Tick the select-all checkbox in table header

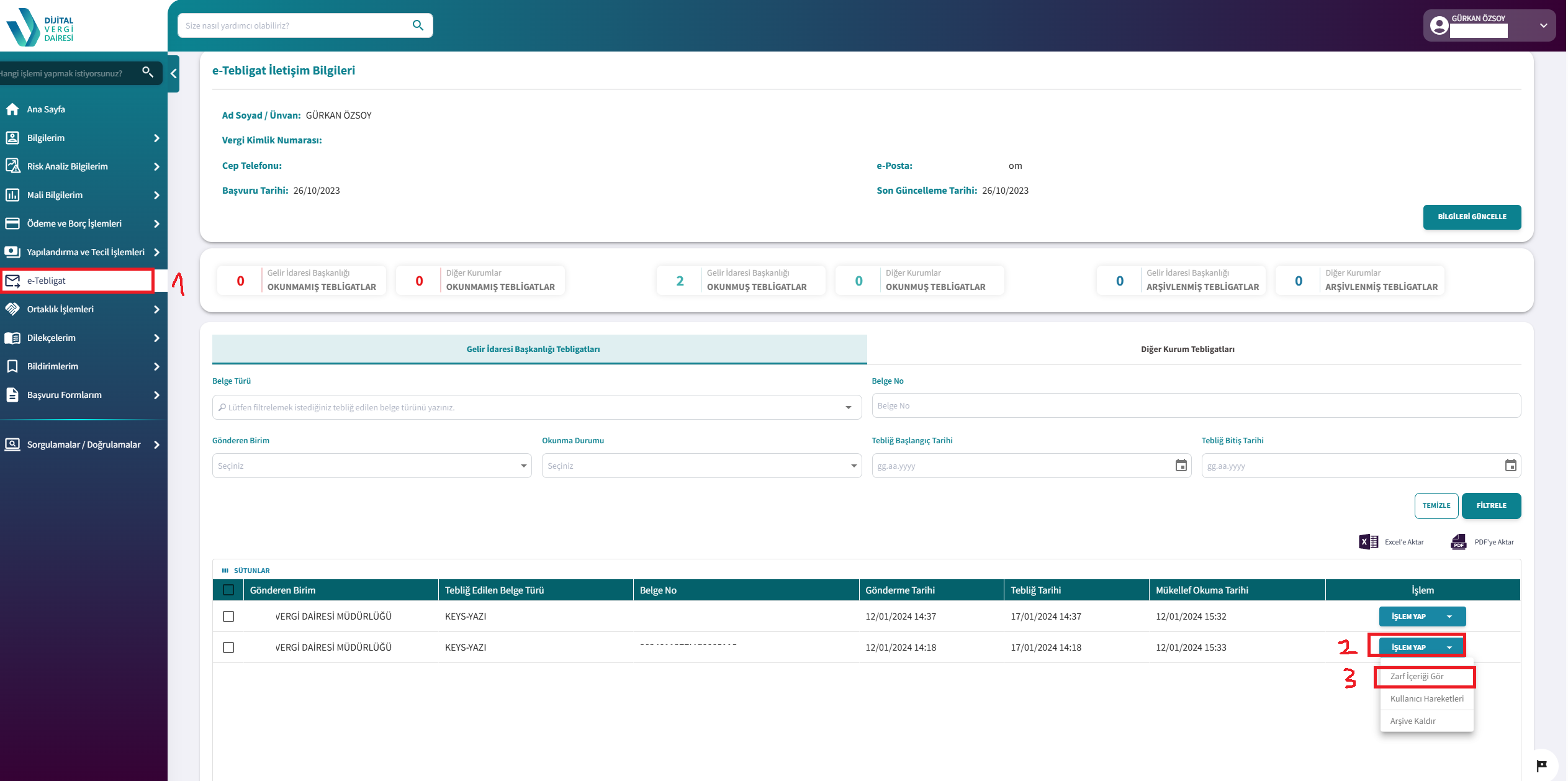[x=228, y=590]
